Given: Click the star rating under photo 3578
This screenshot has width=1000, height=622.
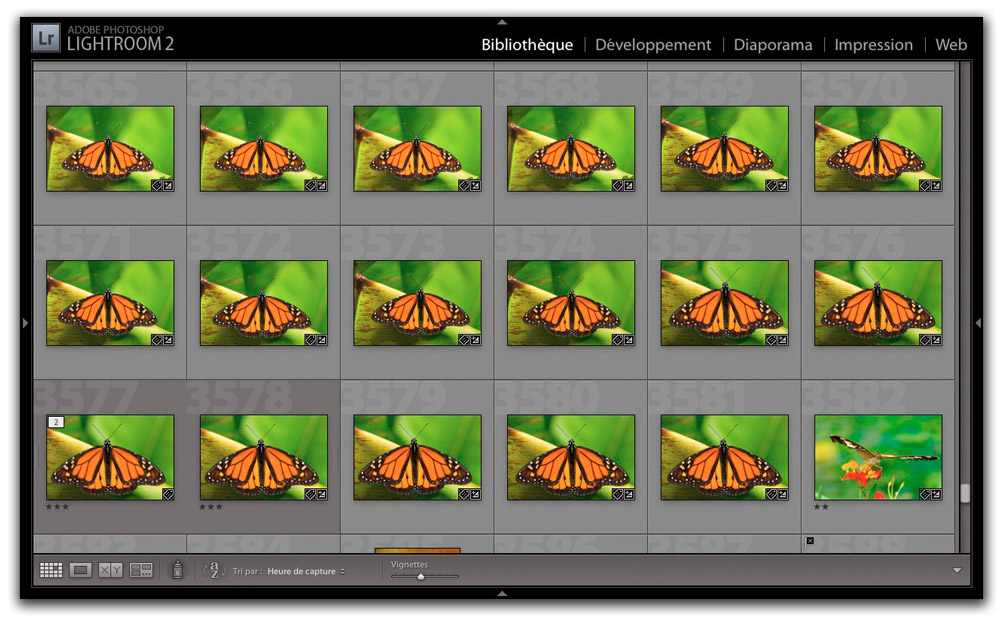Looking at the screenshot, I should tap(211, 507).
